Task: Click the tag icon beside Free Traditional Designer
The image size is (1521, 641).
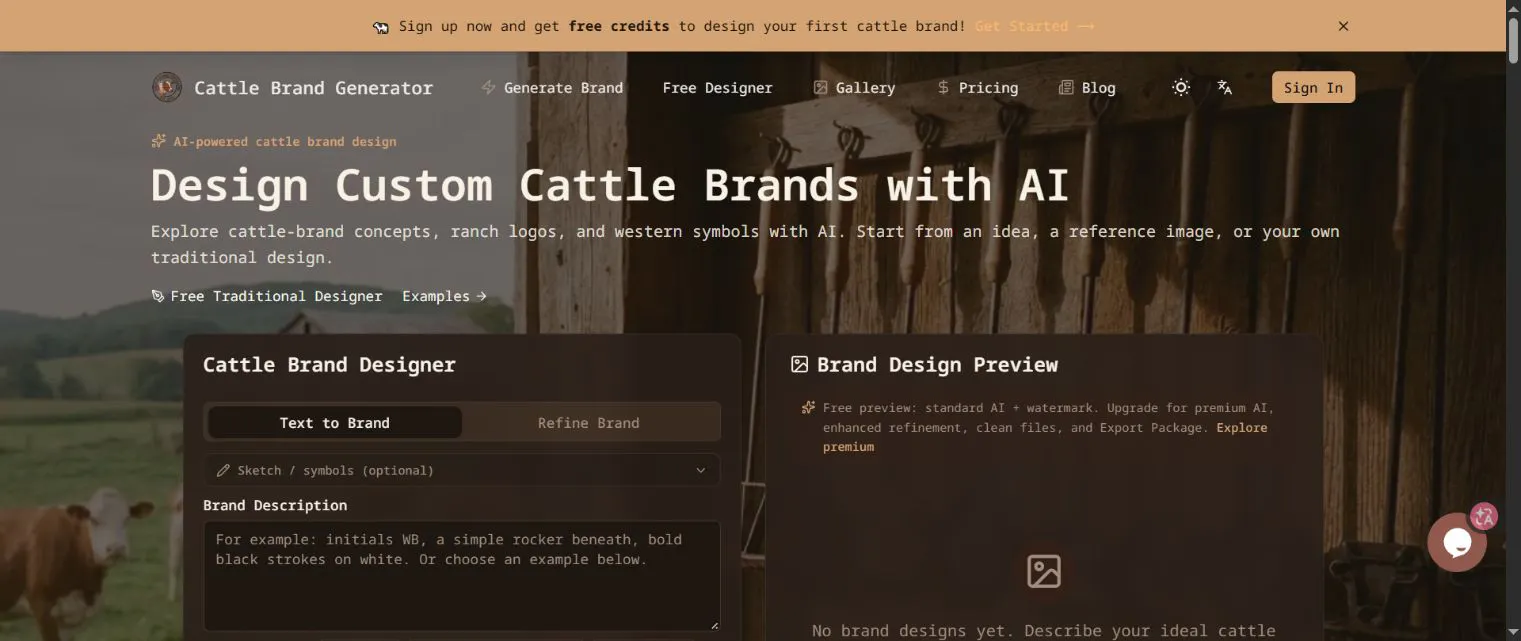Action: point(158,296)
